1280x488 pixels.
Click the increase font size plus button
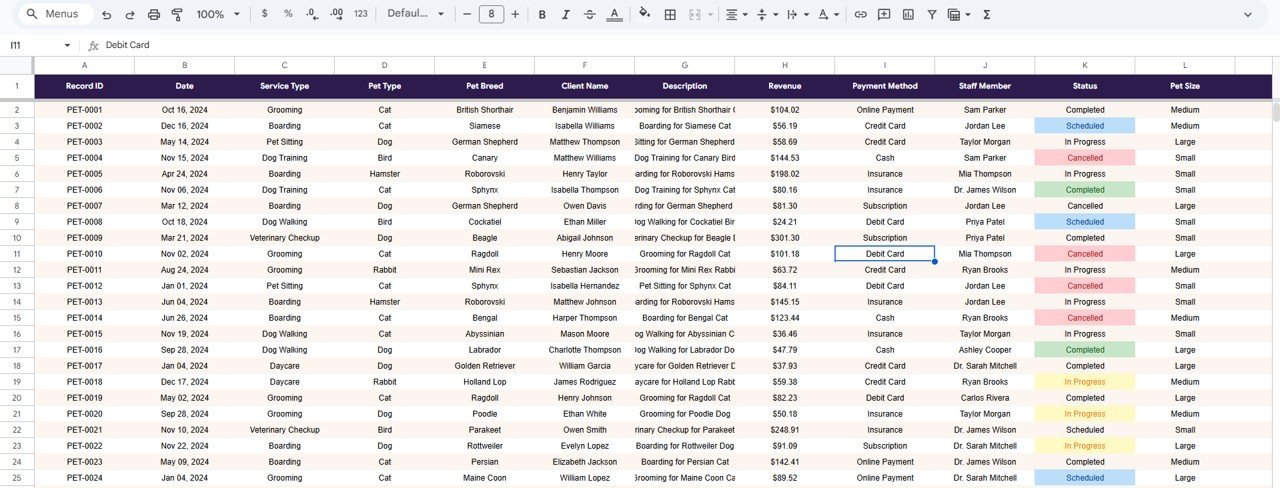[x=516, y=15]
